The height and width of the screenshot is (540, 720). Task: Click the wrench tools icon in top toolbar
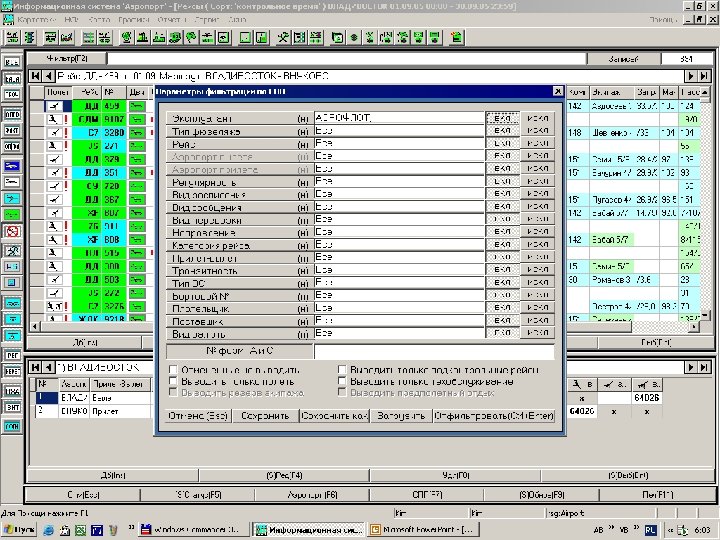click(283, 38)
